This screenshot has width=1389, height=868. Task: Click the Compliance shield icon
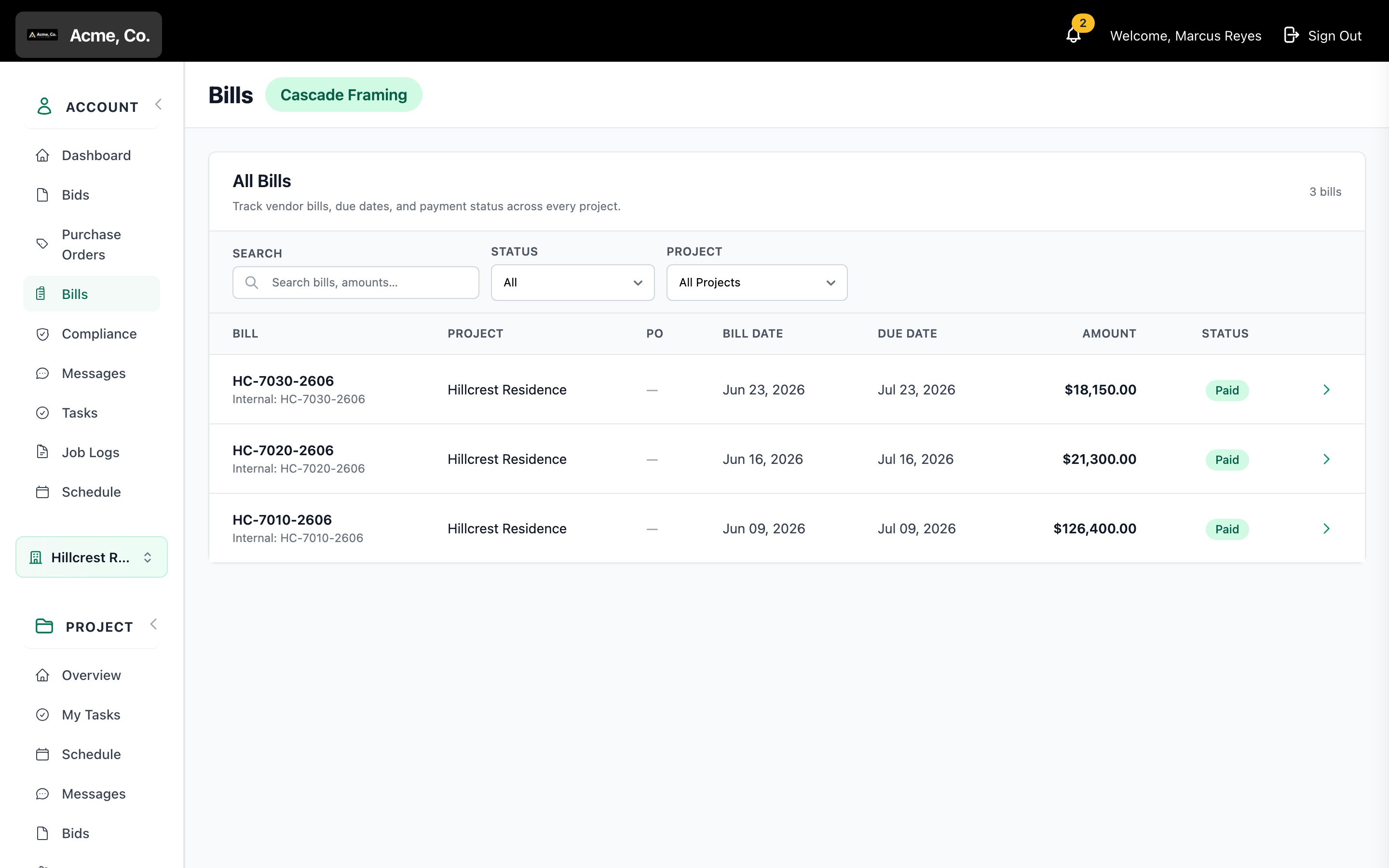pos(42,334)
